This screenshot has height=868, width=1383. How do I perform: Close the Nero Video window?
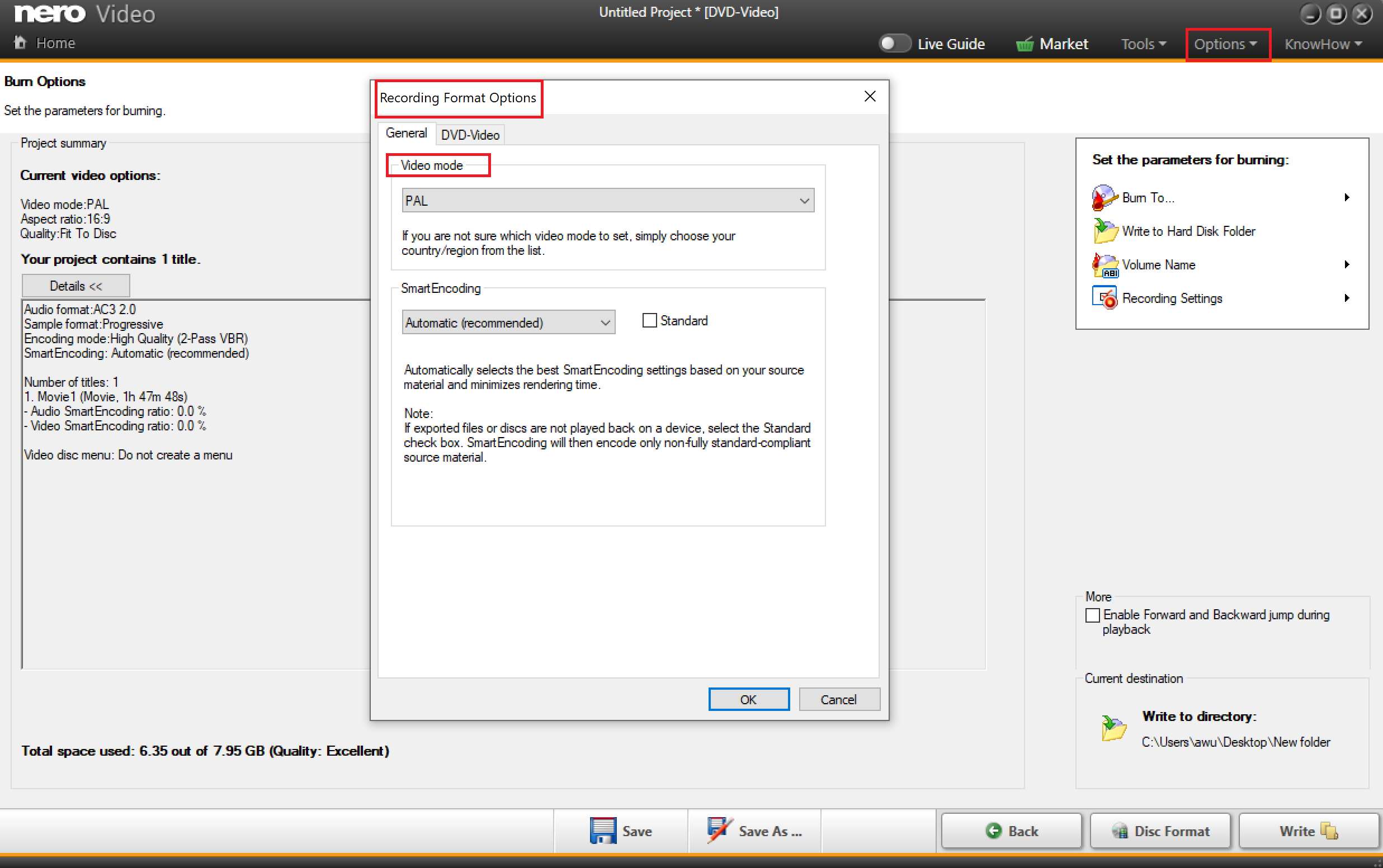[1362, 14]
